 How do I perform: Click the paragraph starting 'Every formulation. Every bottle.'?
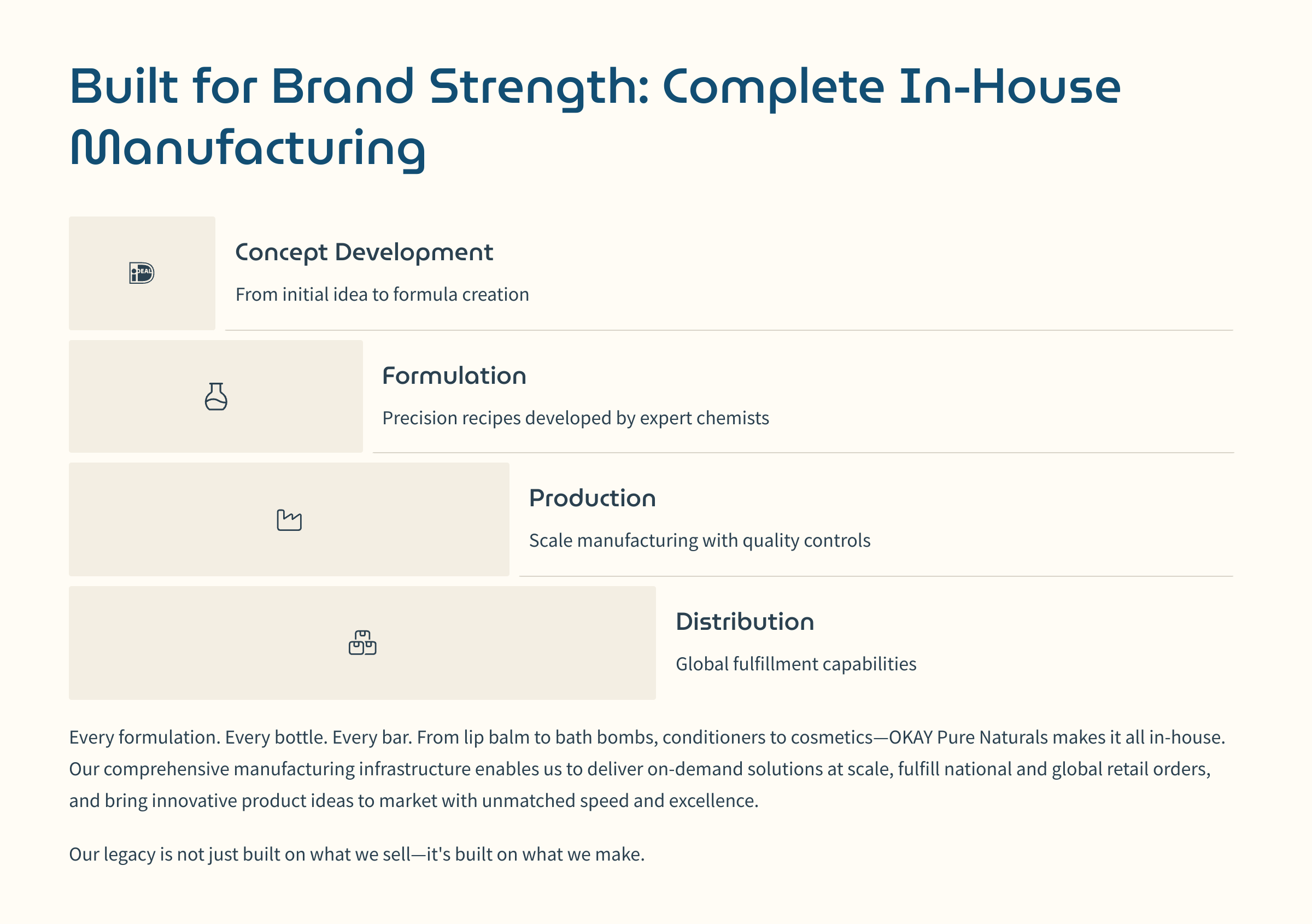(x=647, y=769)
